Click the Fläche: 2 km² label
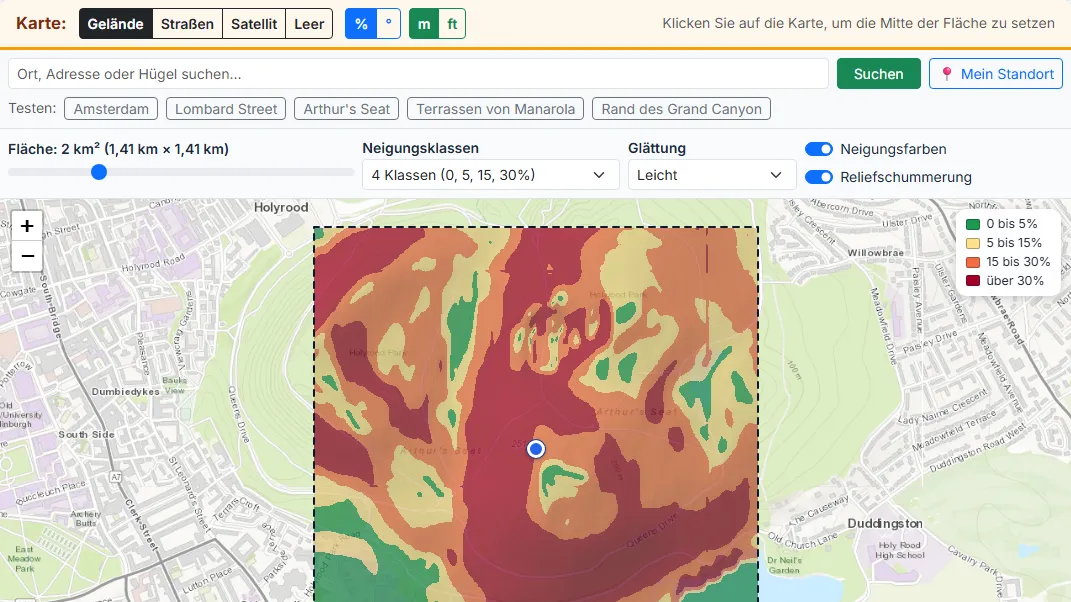 click(118, 149)
